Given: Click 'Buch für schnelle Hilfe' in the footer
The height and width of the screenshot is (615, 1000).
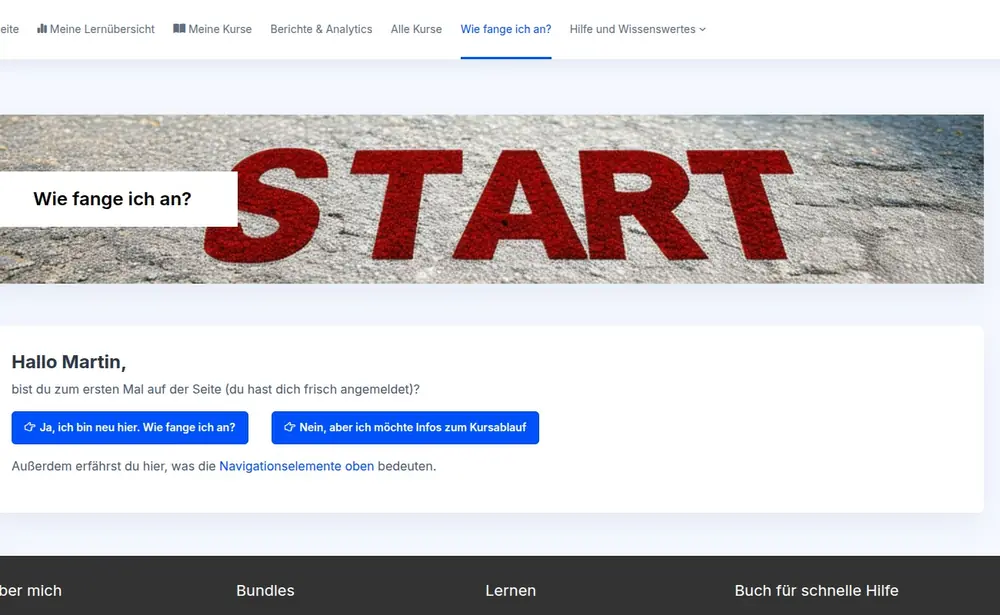Looking at the screenshot, I should pyautogui.click(x=816, y=591).
